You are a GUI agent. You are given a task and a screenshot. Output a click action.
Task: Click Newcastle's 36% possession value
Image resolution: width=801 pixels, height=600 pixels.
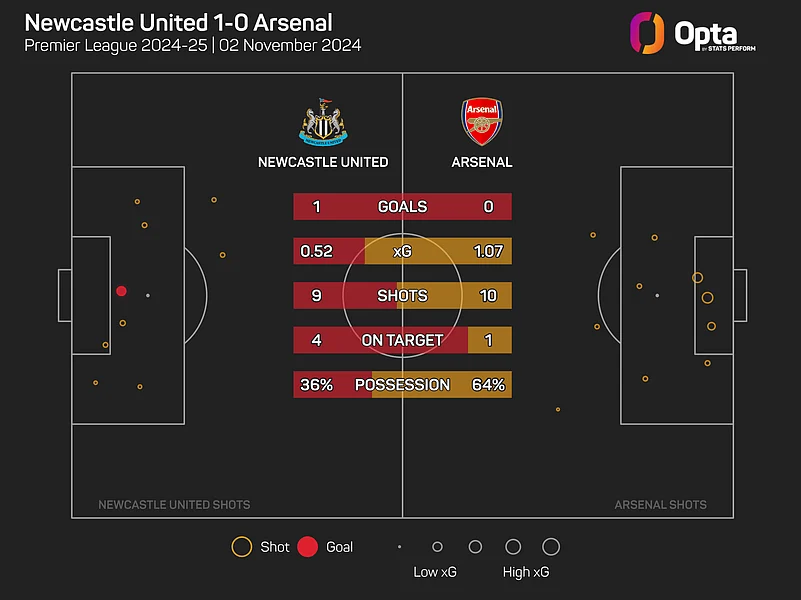tap(316, 385)
